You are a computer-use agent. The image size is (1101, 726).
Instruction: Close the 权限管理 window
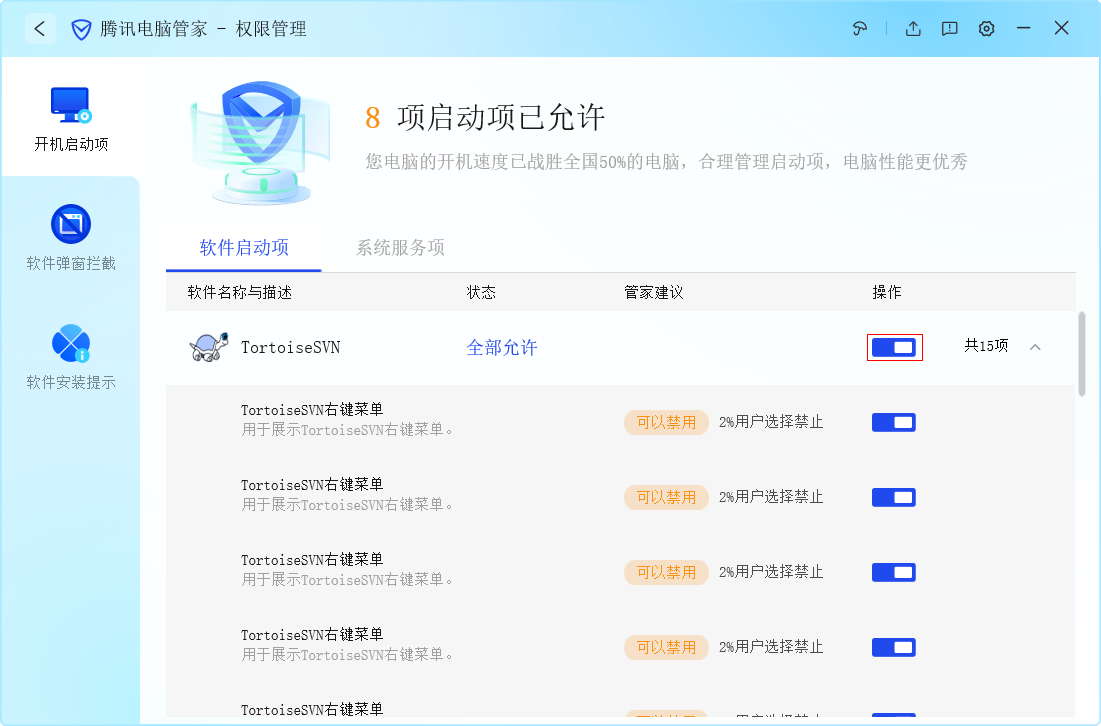click(1062, 28)
